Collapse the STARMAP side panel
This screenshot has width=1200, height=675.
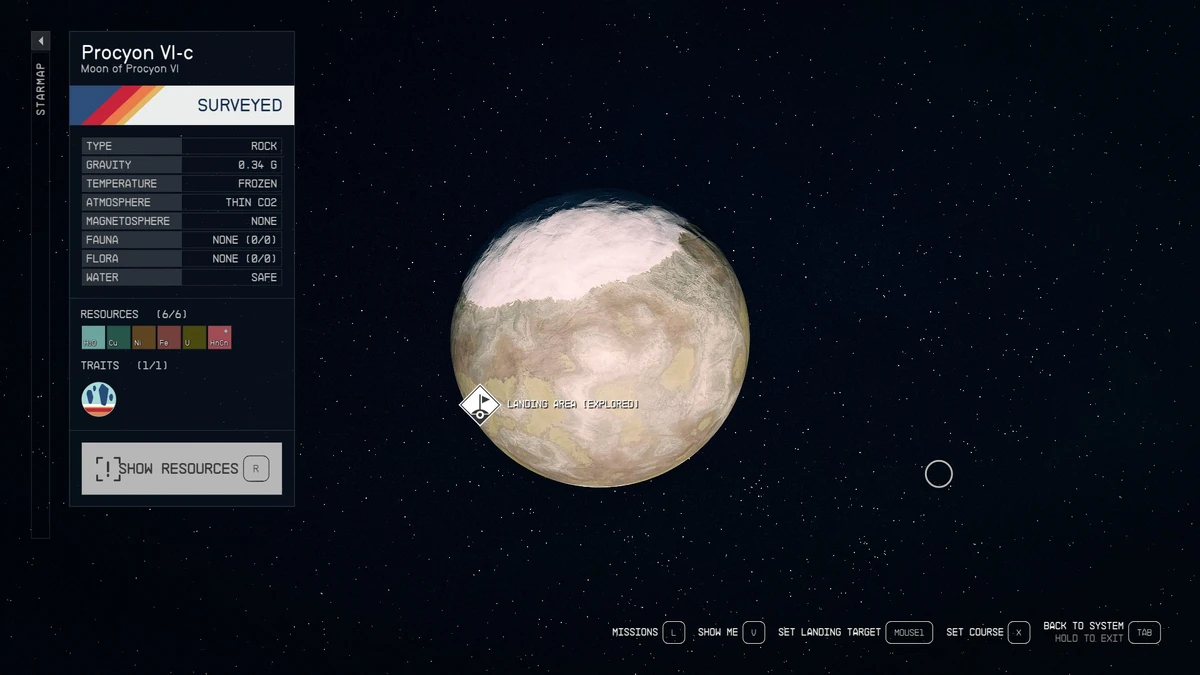pyautogui.click(x=40, y=40)
